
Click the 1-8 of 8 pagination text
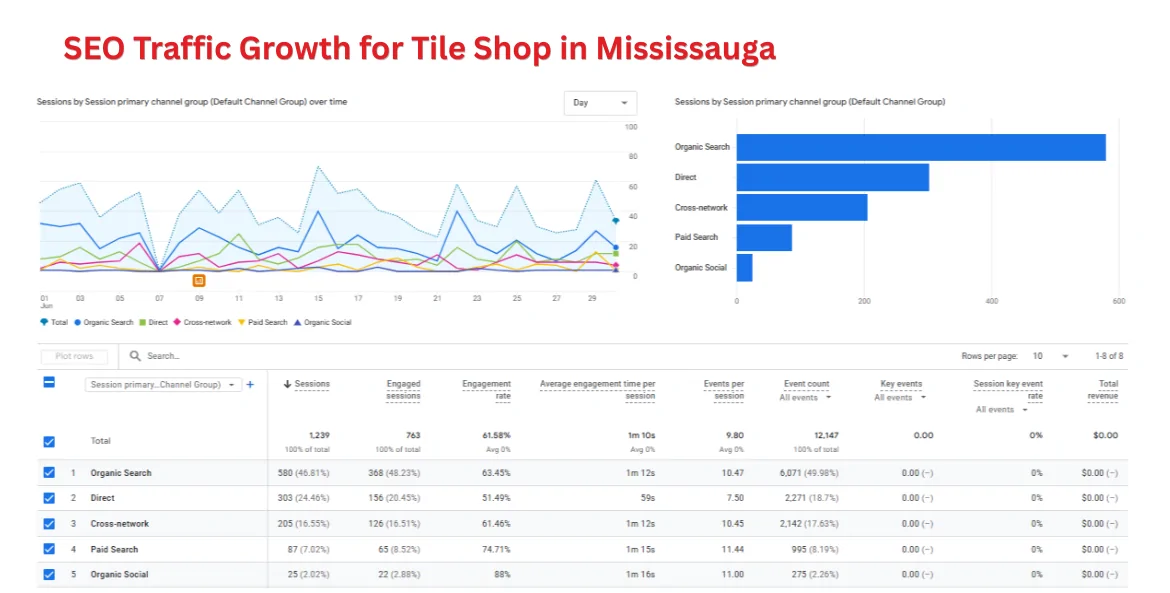[x=1109, y=357]
